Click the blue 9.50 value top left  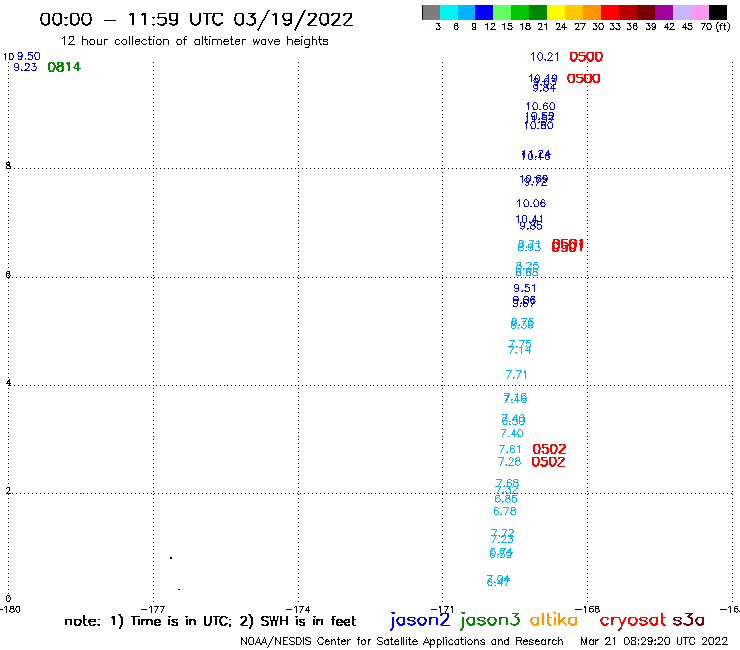point(29,56)
